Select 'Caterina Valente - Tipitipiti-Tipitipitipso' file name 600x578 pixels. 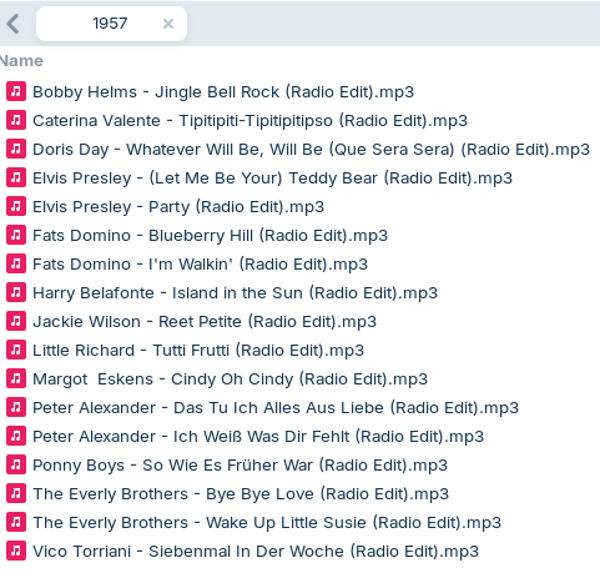point(250,121)
